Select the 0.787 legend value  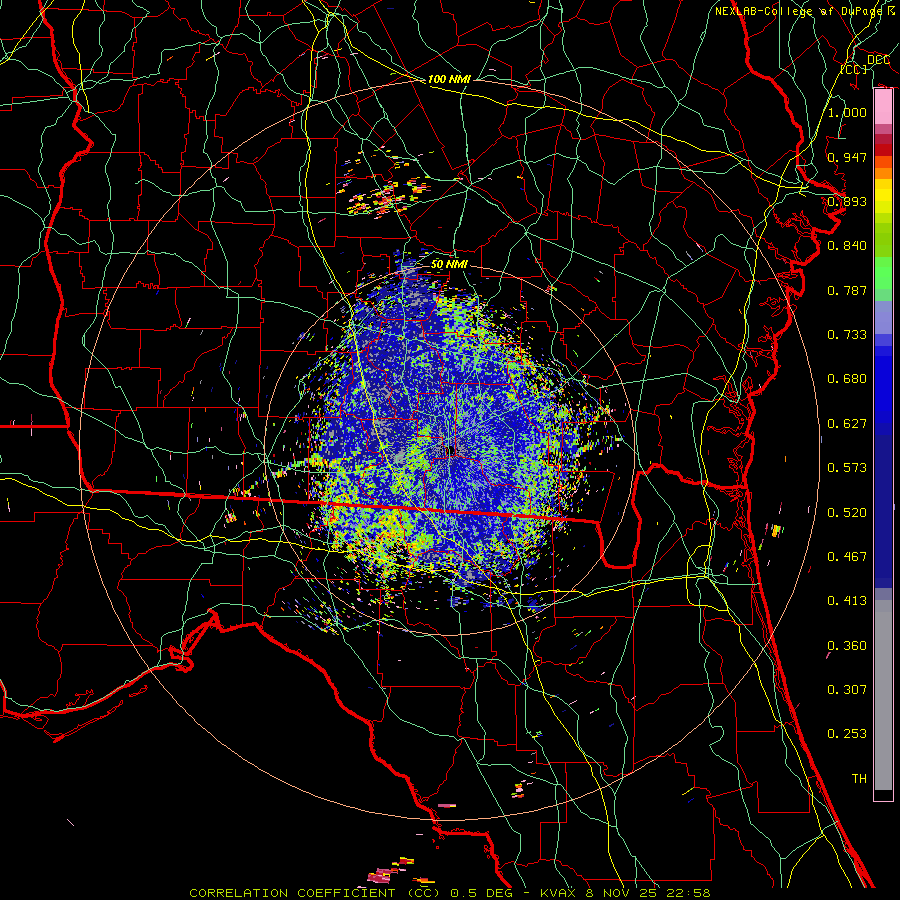tap(847, 290)
